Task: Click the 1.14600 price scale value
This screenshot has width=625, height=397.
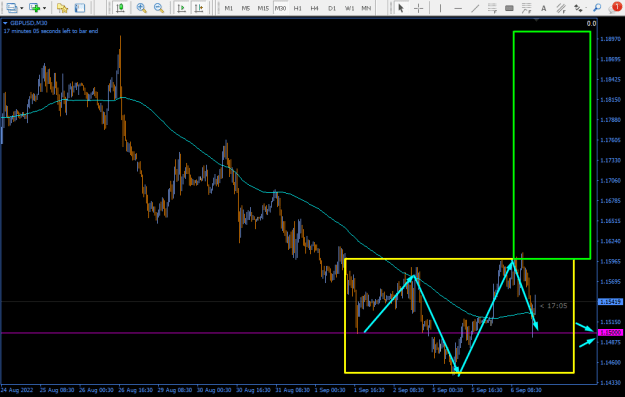Action: (x=611, y=362)
